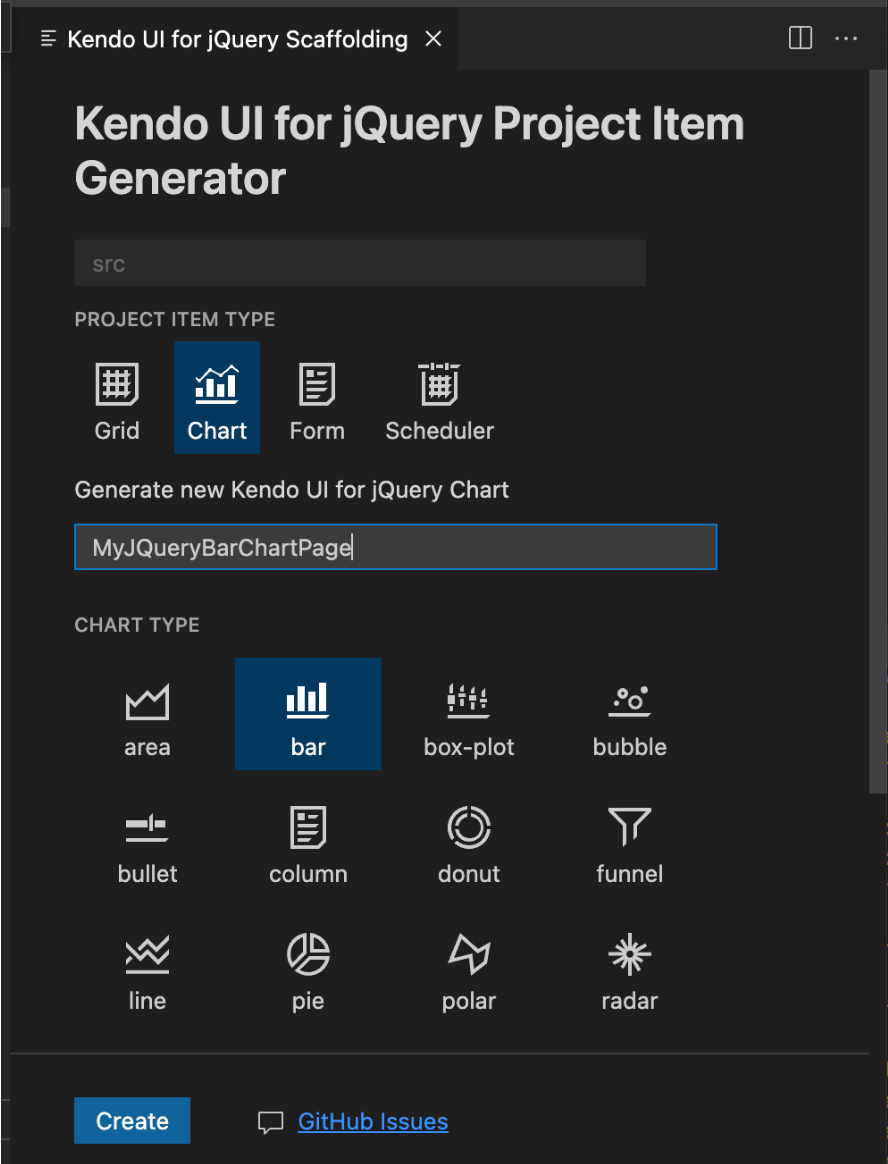This screenshot has width=888, height=1164.
Task: Choose the column chart type
Action: pyautogui.click(x=308, y=841)
